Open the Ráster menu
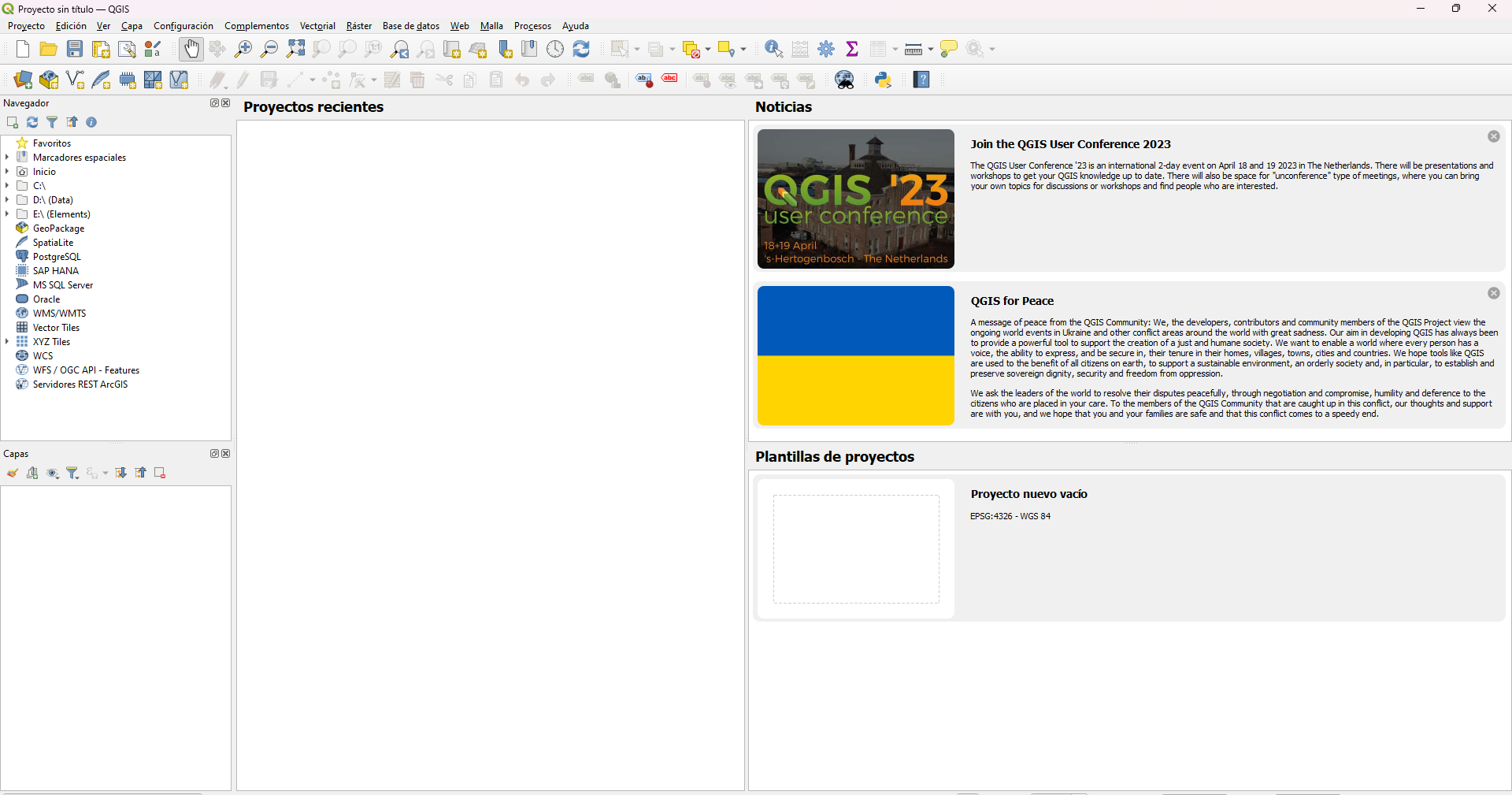Screen dimensions: 1512x795 click(x=359, y=26)
